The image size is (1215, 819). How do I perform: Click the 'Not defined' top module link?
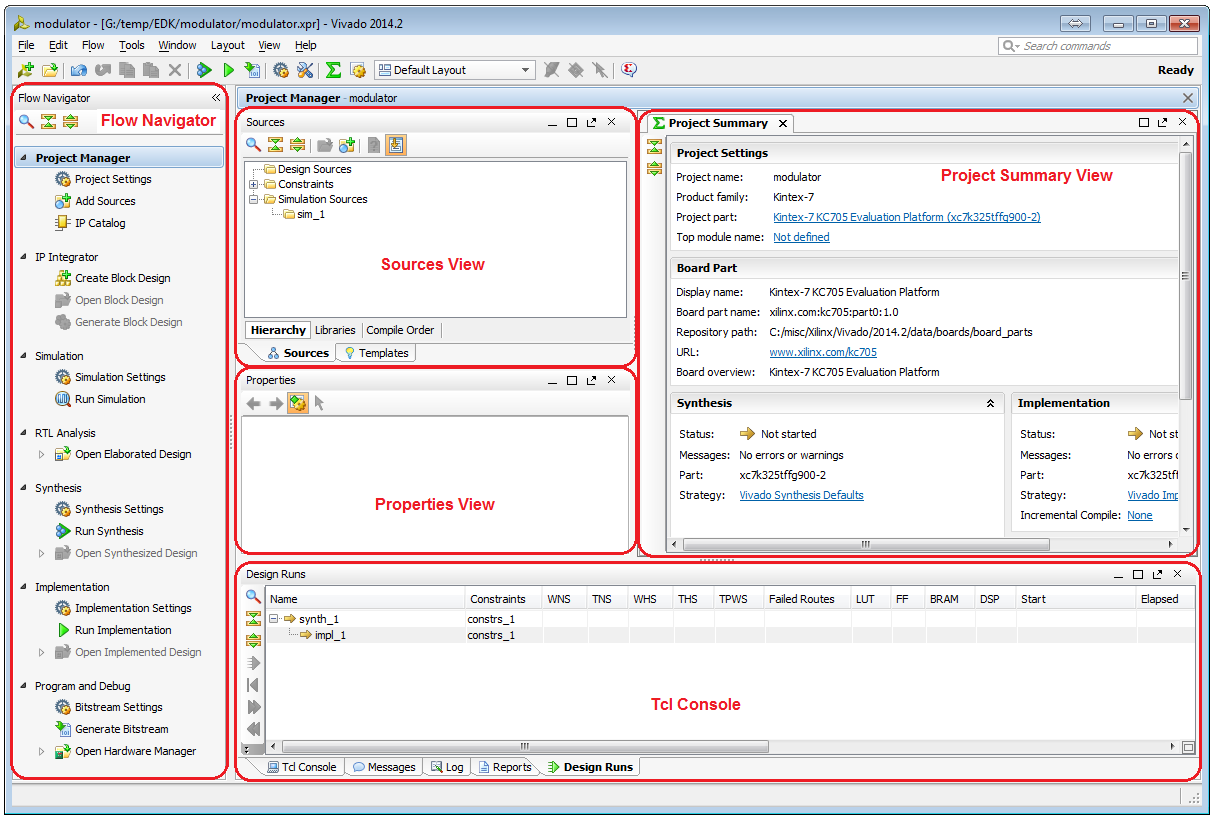(x=801, y=237)
